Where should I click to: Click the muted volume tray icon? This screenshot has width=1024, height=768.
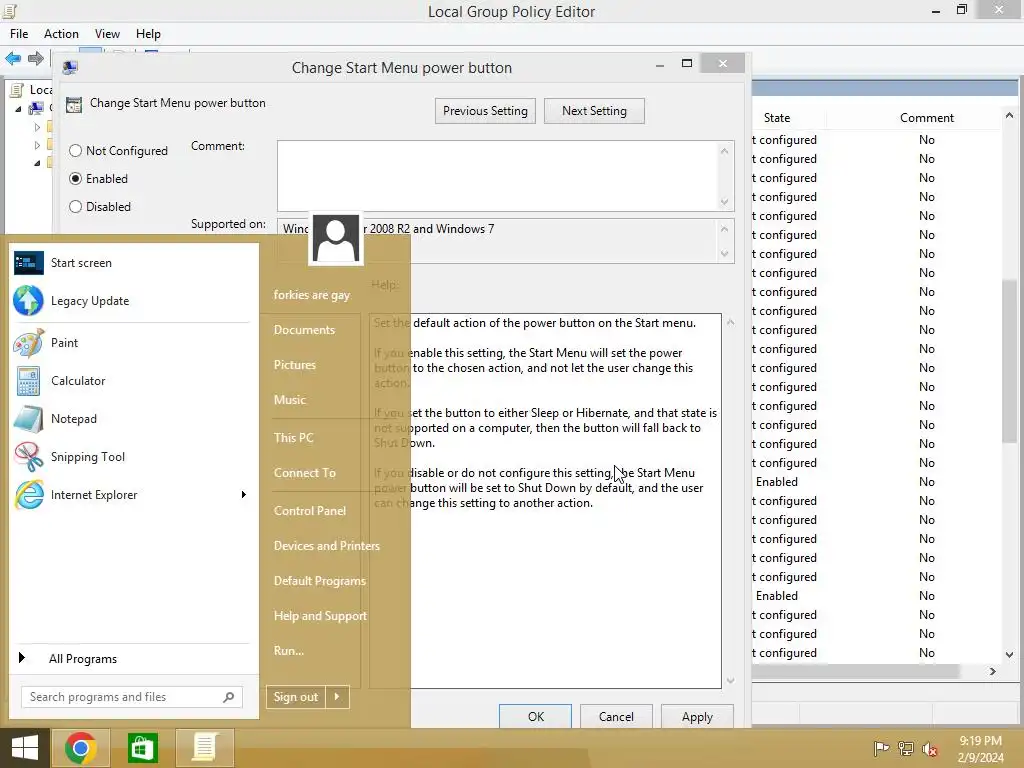pos(930,748)
